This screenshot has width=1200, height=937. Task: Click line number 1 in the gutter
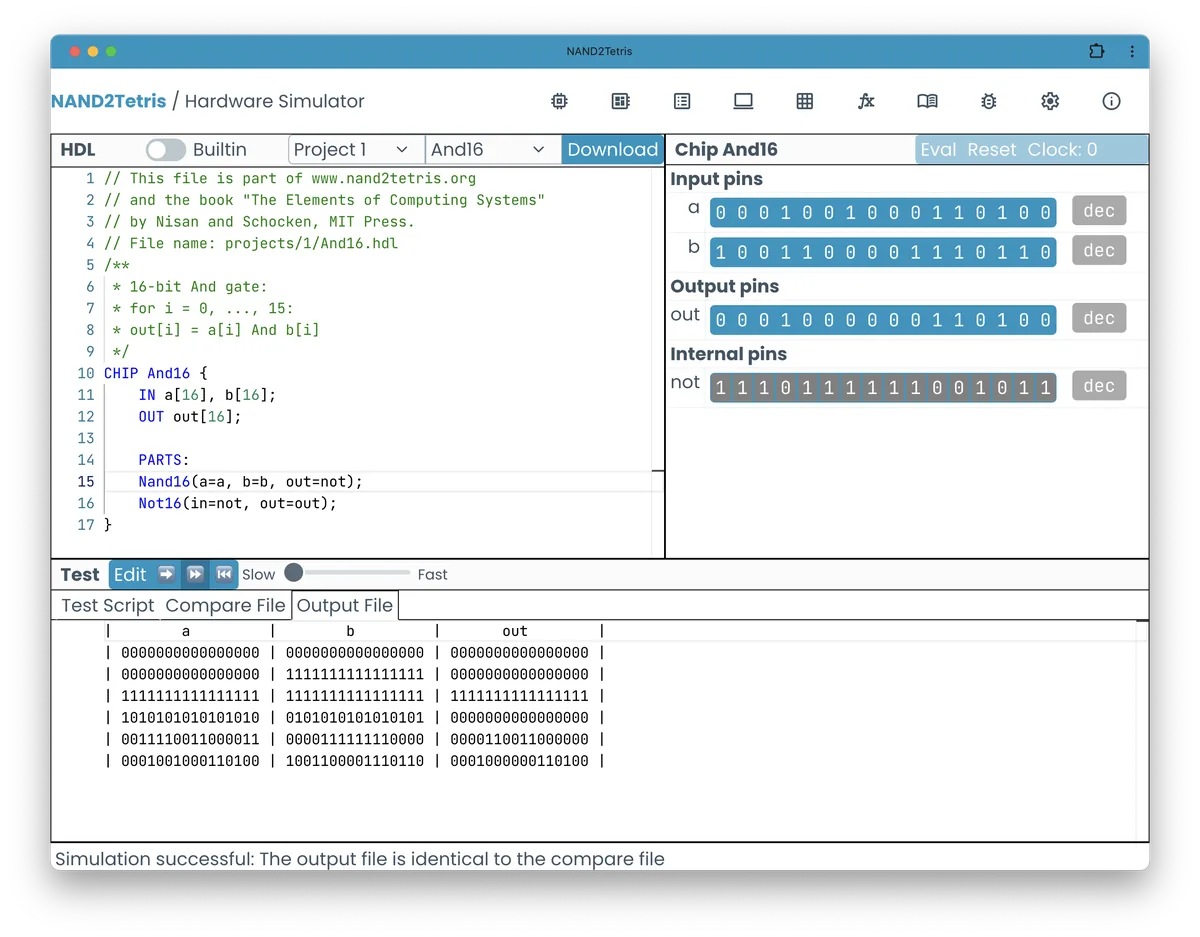[90, 179]
